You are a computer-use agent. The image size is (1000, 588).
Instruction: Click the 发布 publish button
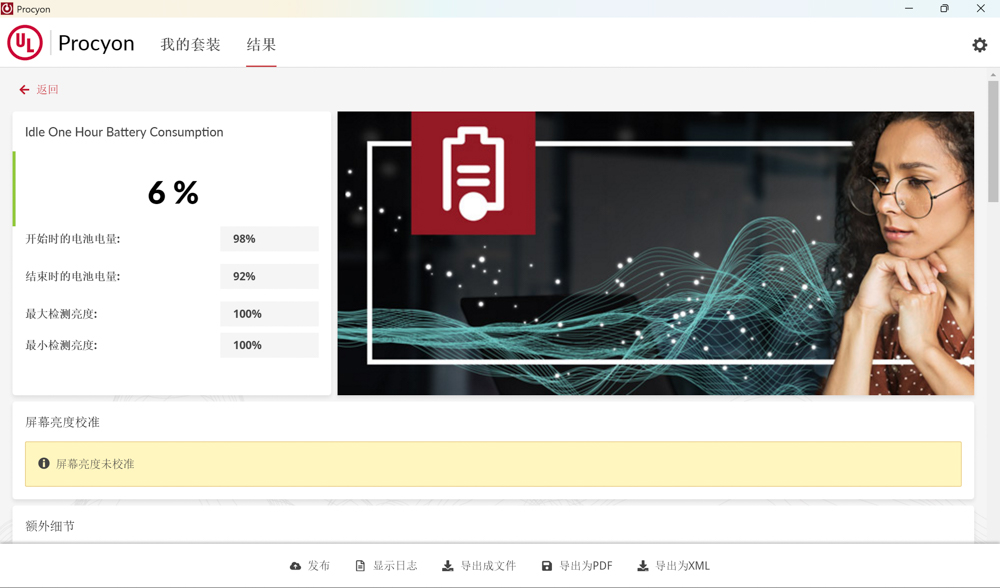click(310, 566)
